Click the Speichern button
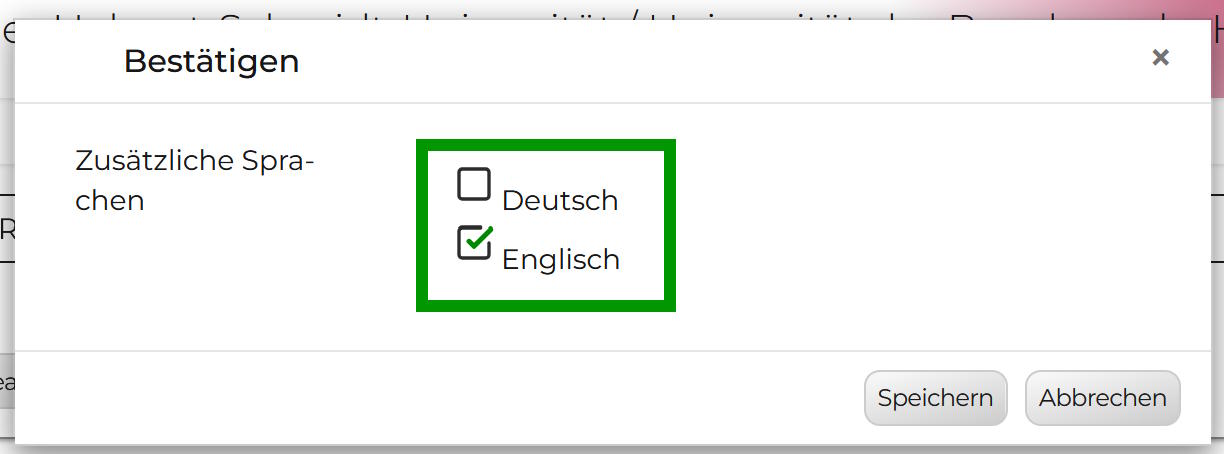The image size is (1224, 454). click(x=935, y=398)
